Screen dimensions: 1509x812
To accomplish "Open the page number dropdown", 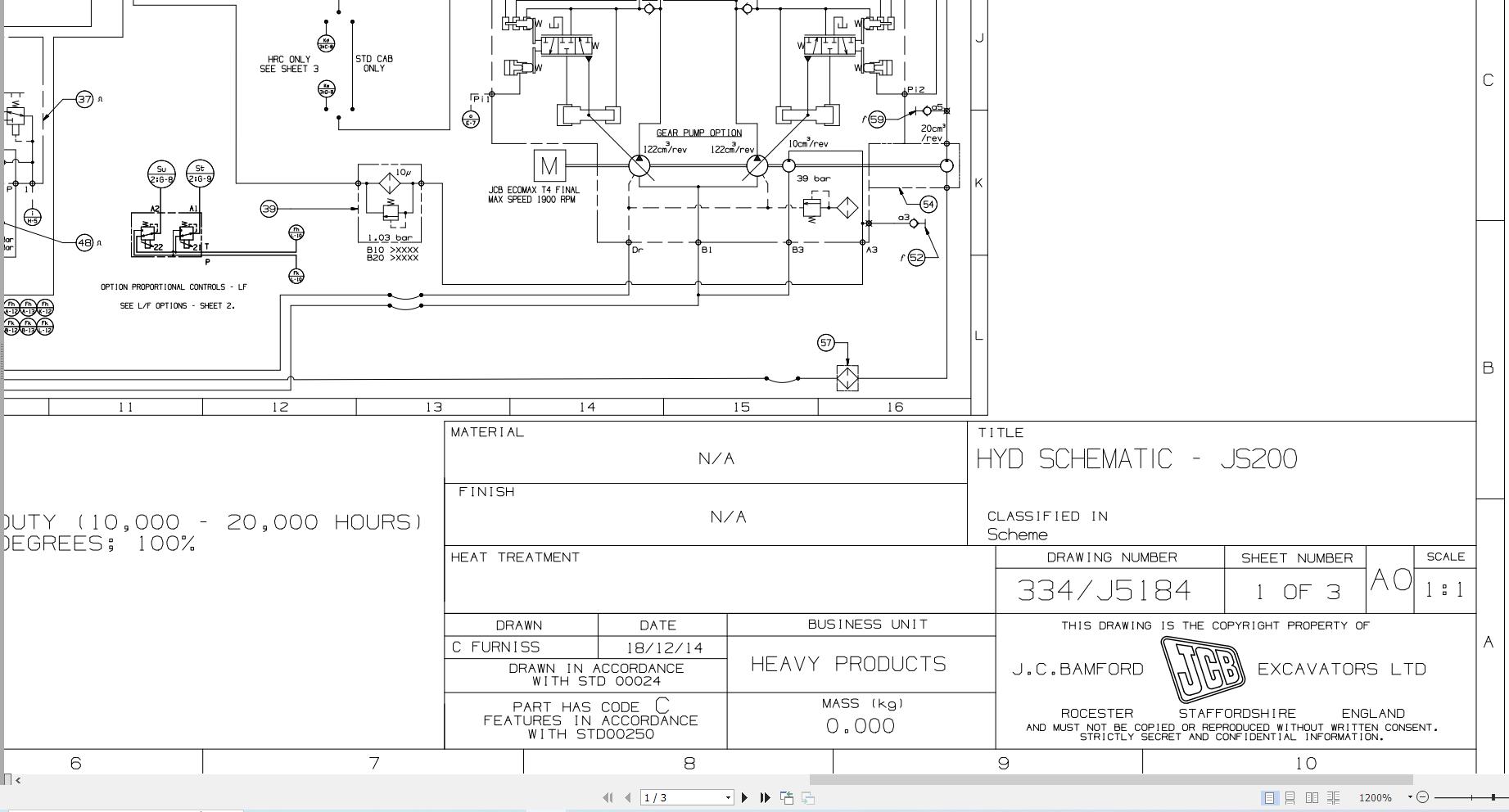I will [728, 797].
